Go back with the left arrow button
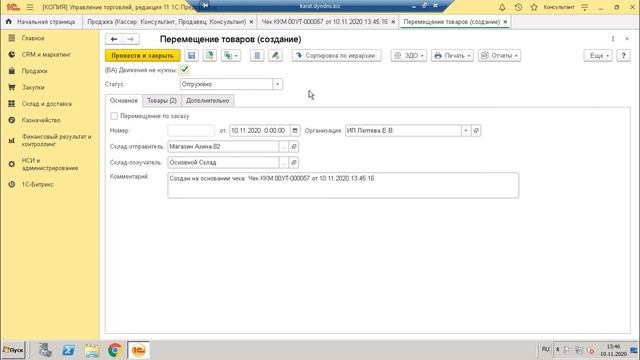This screenshot has height=360, width=640. pos(114,39)
